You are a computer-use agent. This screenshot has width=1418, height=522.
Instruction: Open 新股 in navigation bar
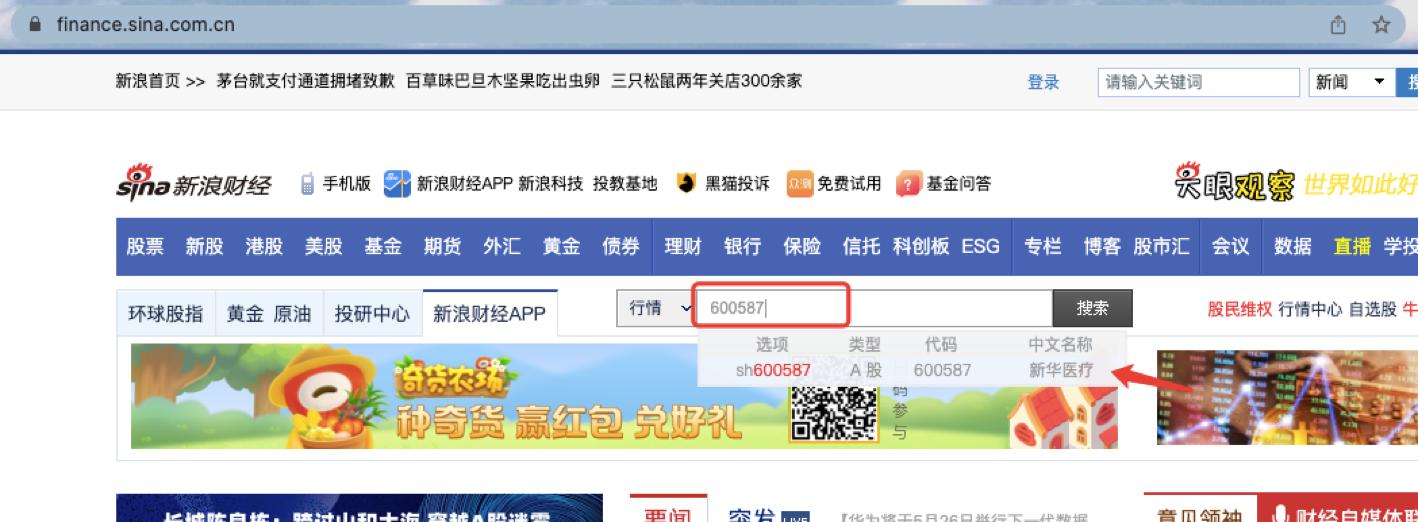click(205, 246)
